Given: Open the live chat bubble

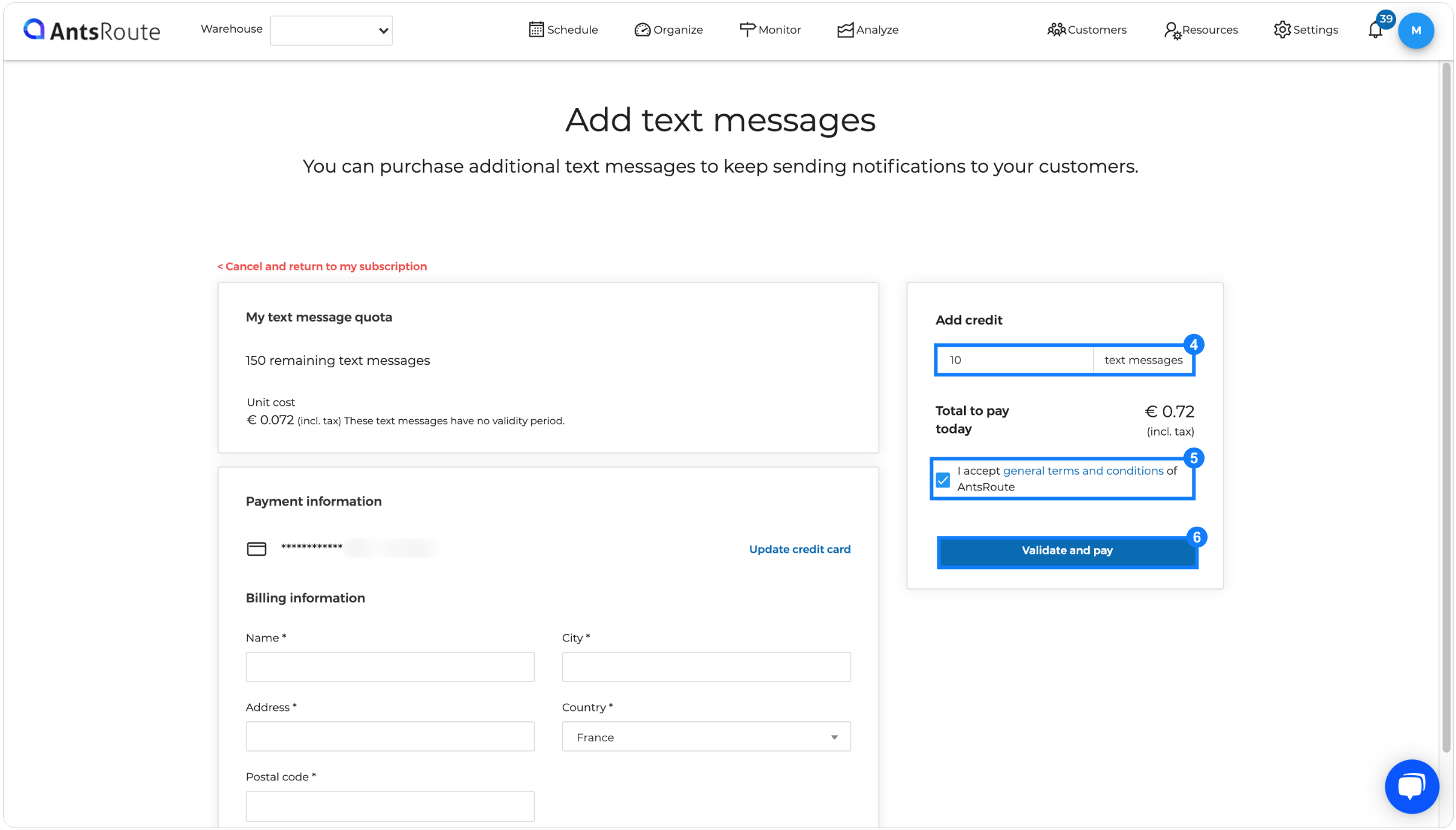Looking at the screenshot, I should pos(1411,787).
